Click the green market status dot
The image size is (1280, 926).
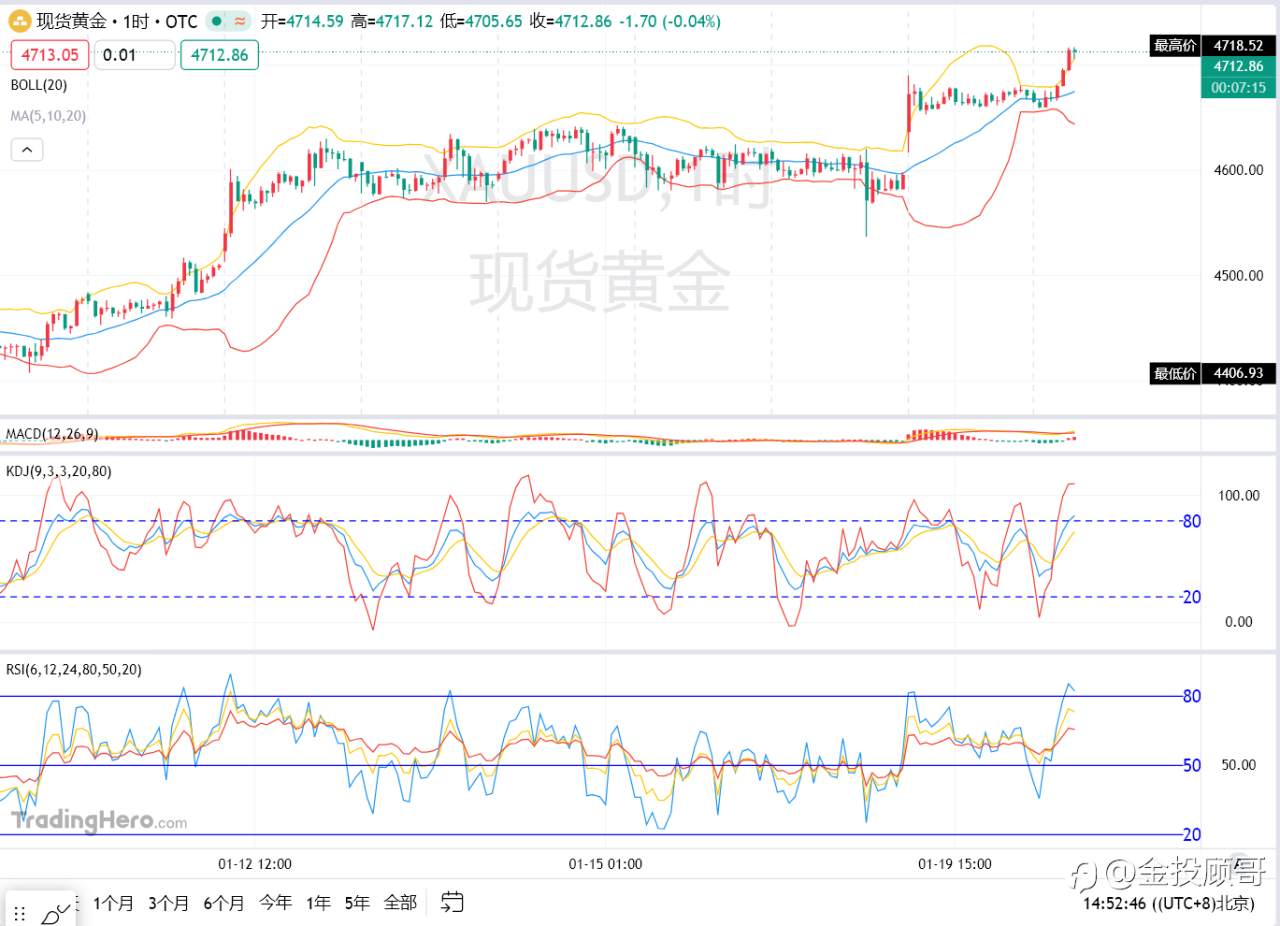pyautogui.click(x=217, y=20)
